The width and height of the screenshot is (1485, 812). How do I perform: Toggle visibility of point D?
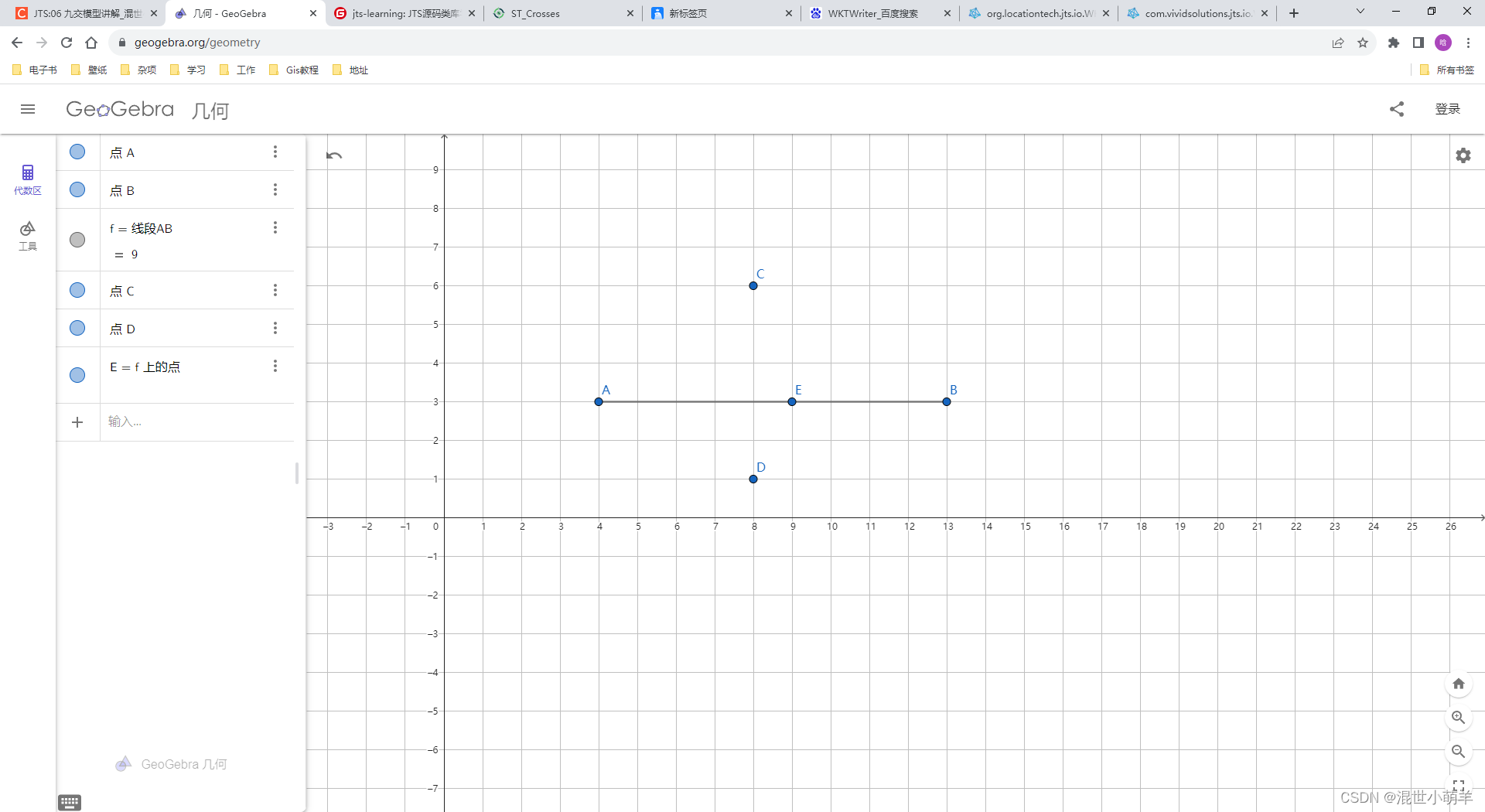coord(77,328)
